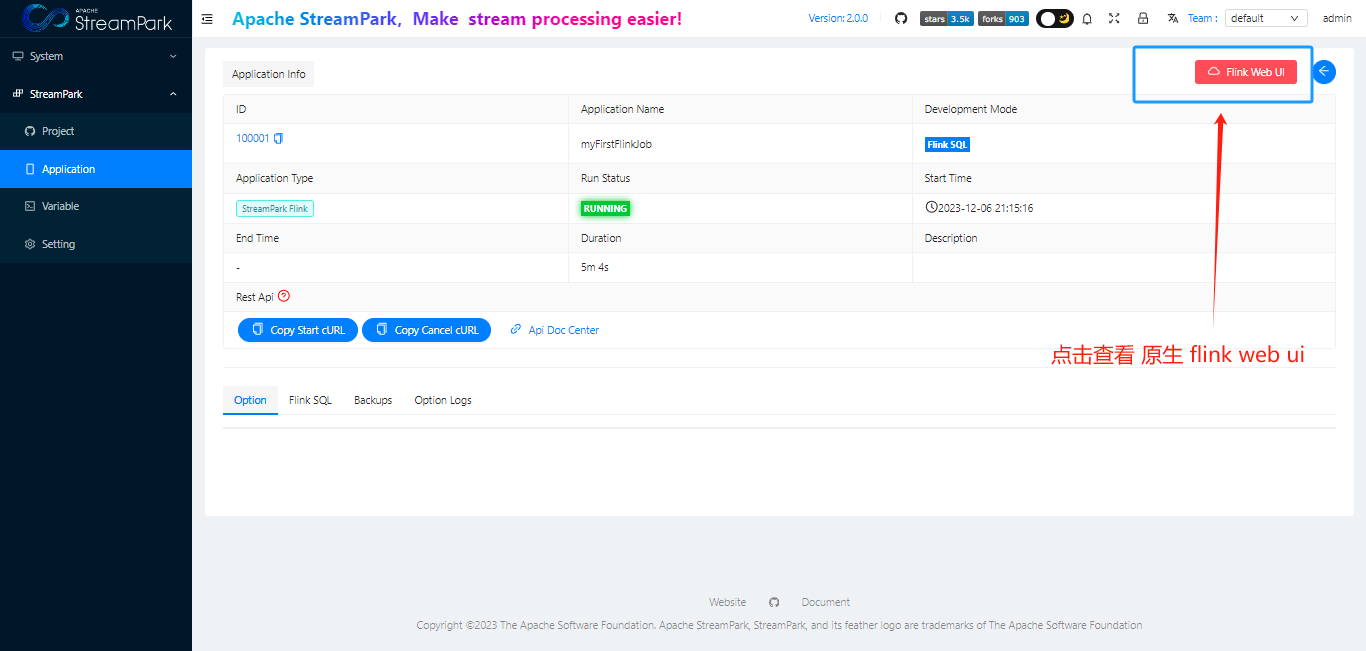This screenshot has width=1366, height=651.
Task: Toggle dark mode switch
Action: click(1054, 17)
